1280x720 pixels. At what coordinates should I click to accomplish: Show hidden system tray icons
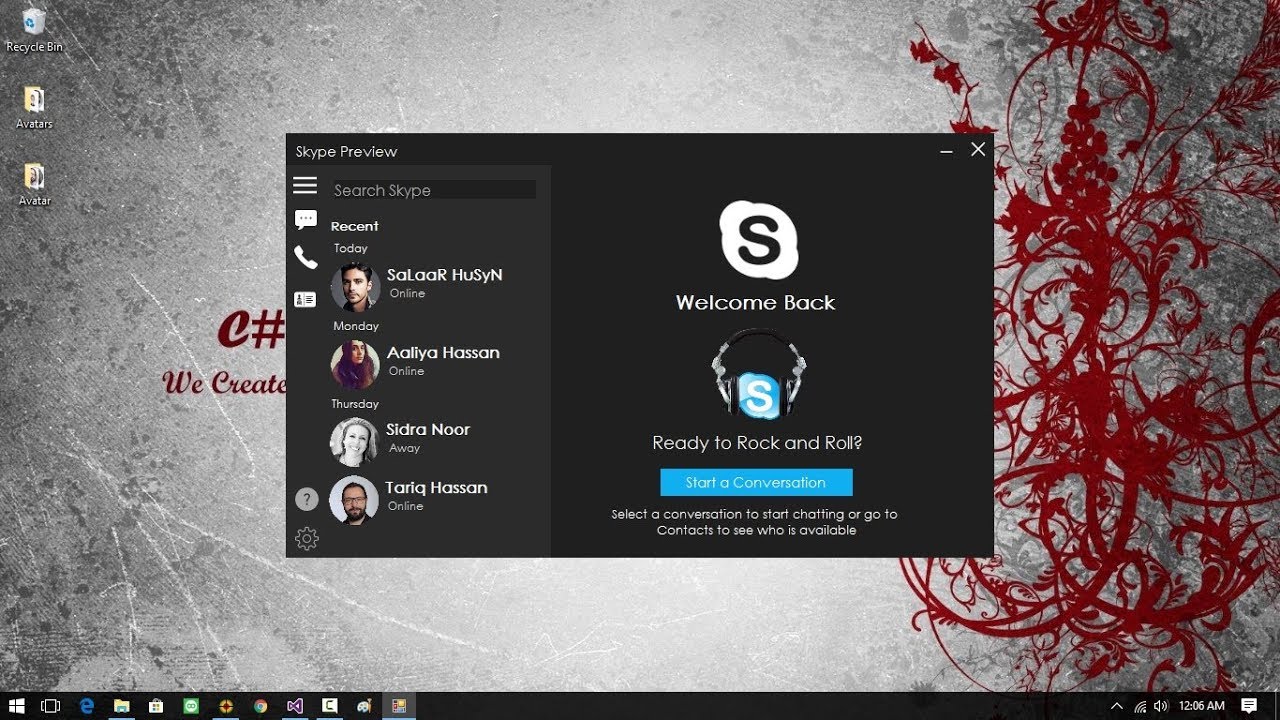point(1117,706)
